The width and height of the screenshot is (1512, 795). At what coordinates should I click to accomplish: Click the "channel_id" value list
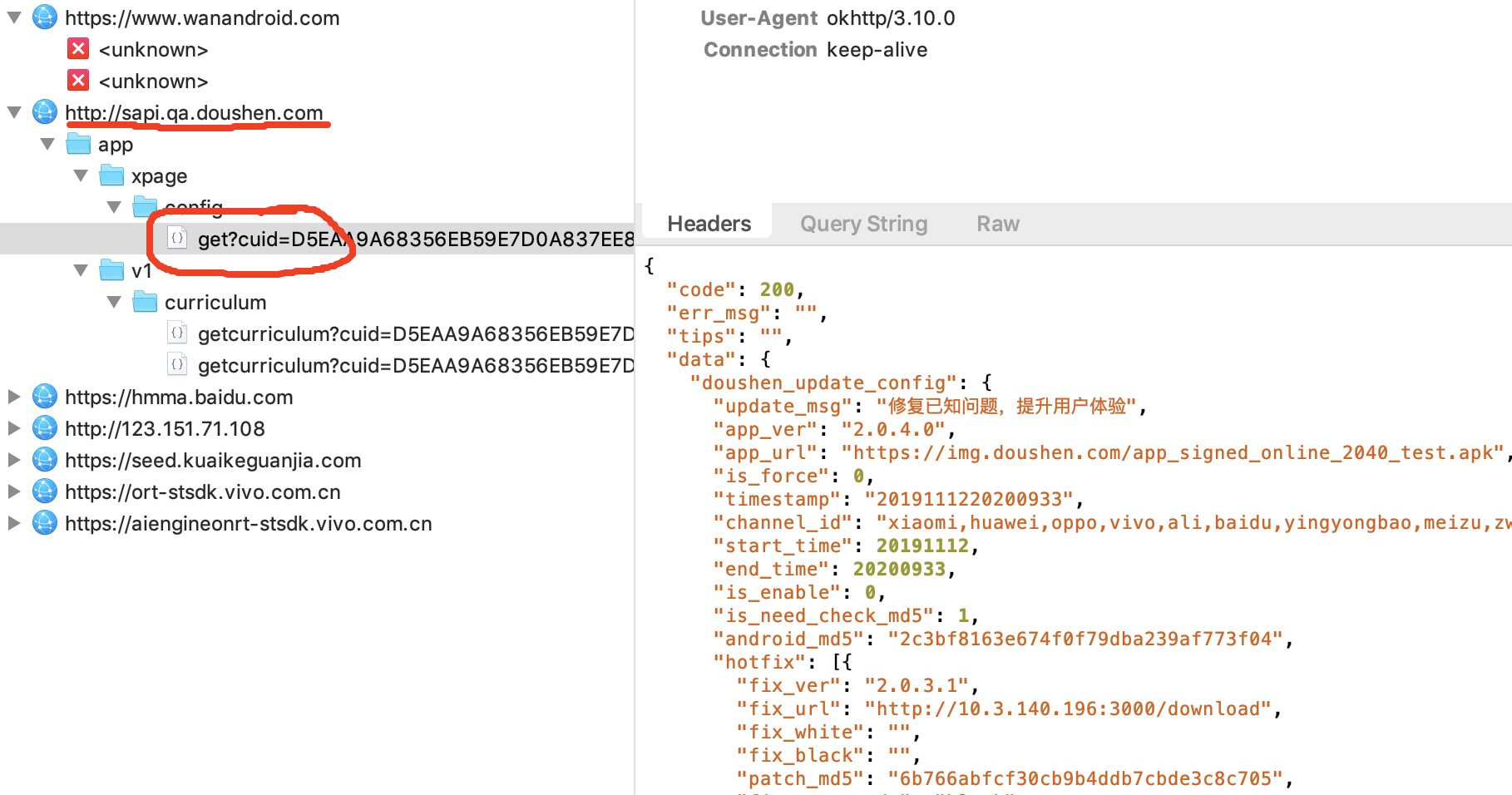pyautogui.click(x=1193, y=522)
